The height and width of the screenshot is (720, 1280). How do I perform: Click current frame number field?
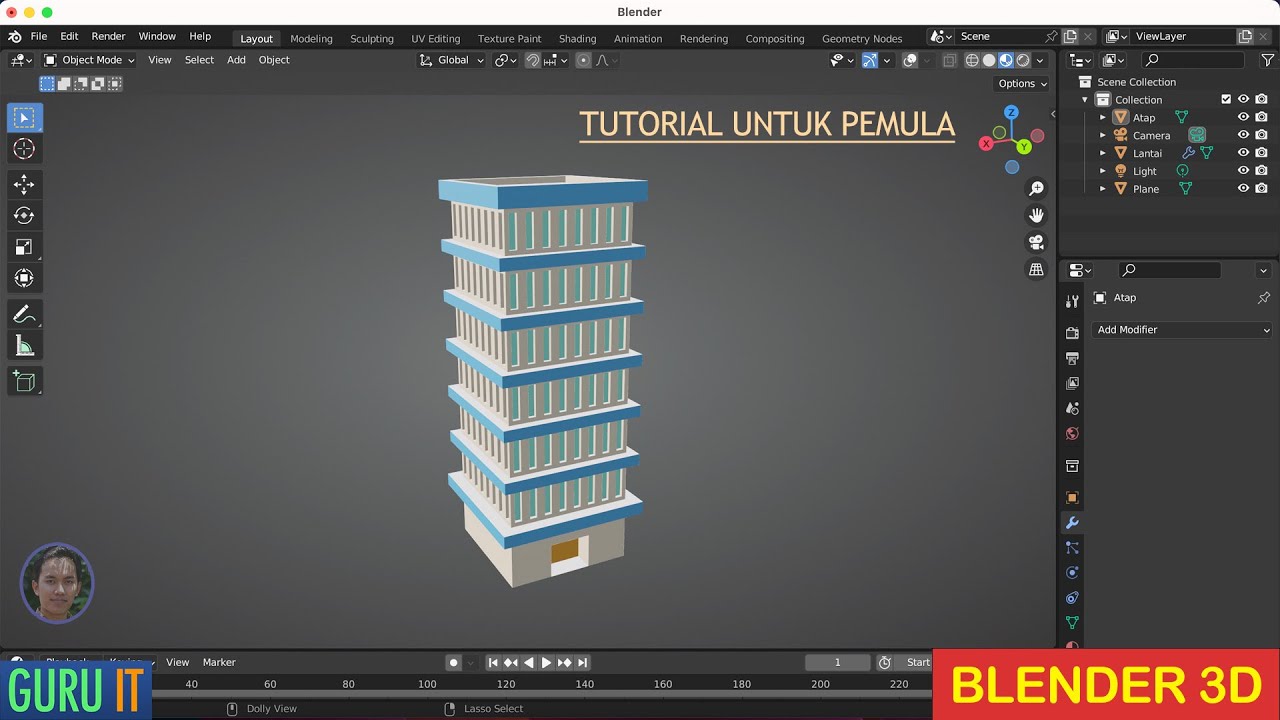[x=838, y=662]
